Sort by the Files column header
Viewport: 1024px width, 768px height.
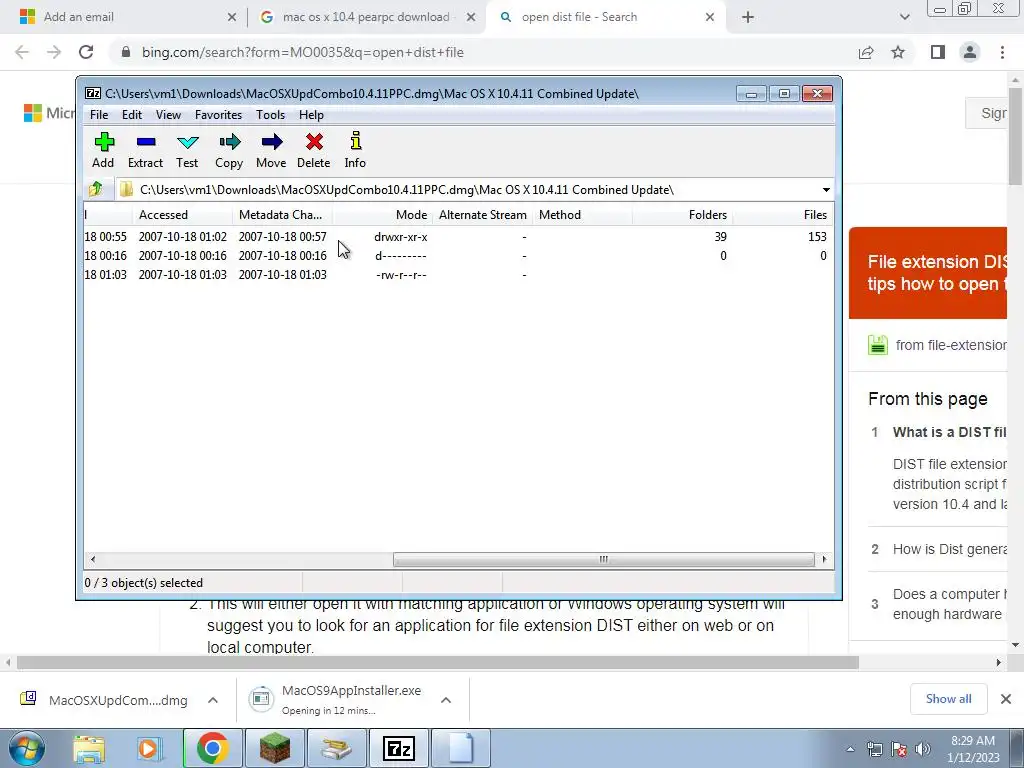click(x=782, y=215)
